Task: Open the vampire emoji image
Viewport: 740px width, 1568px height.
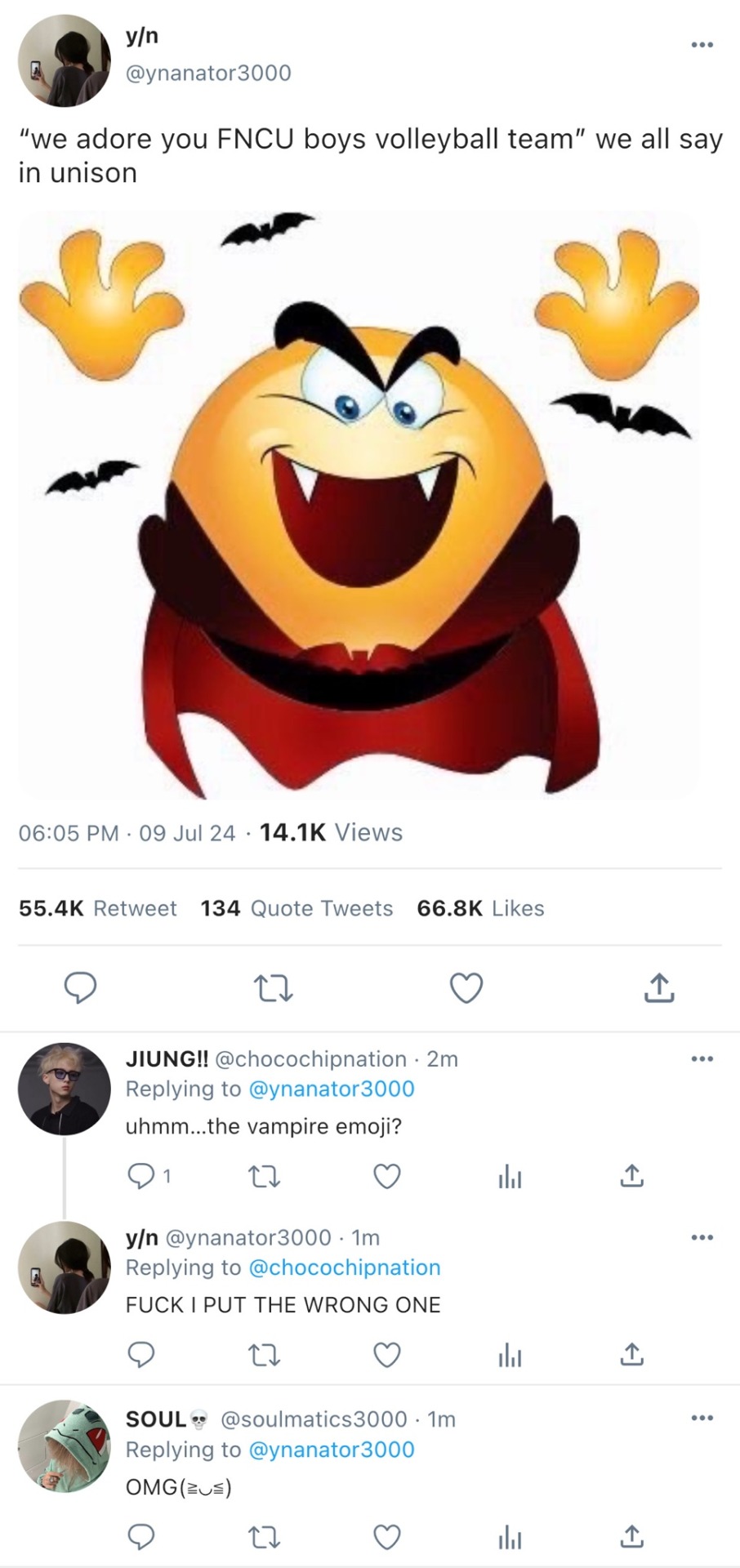Action: tap(359, 505)
